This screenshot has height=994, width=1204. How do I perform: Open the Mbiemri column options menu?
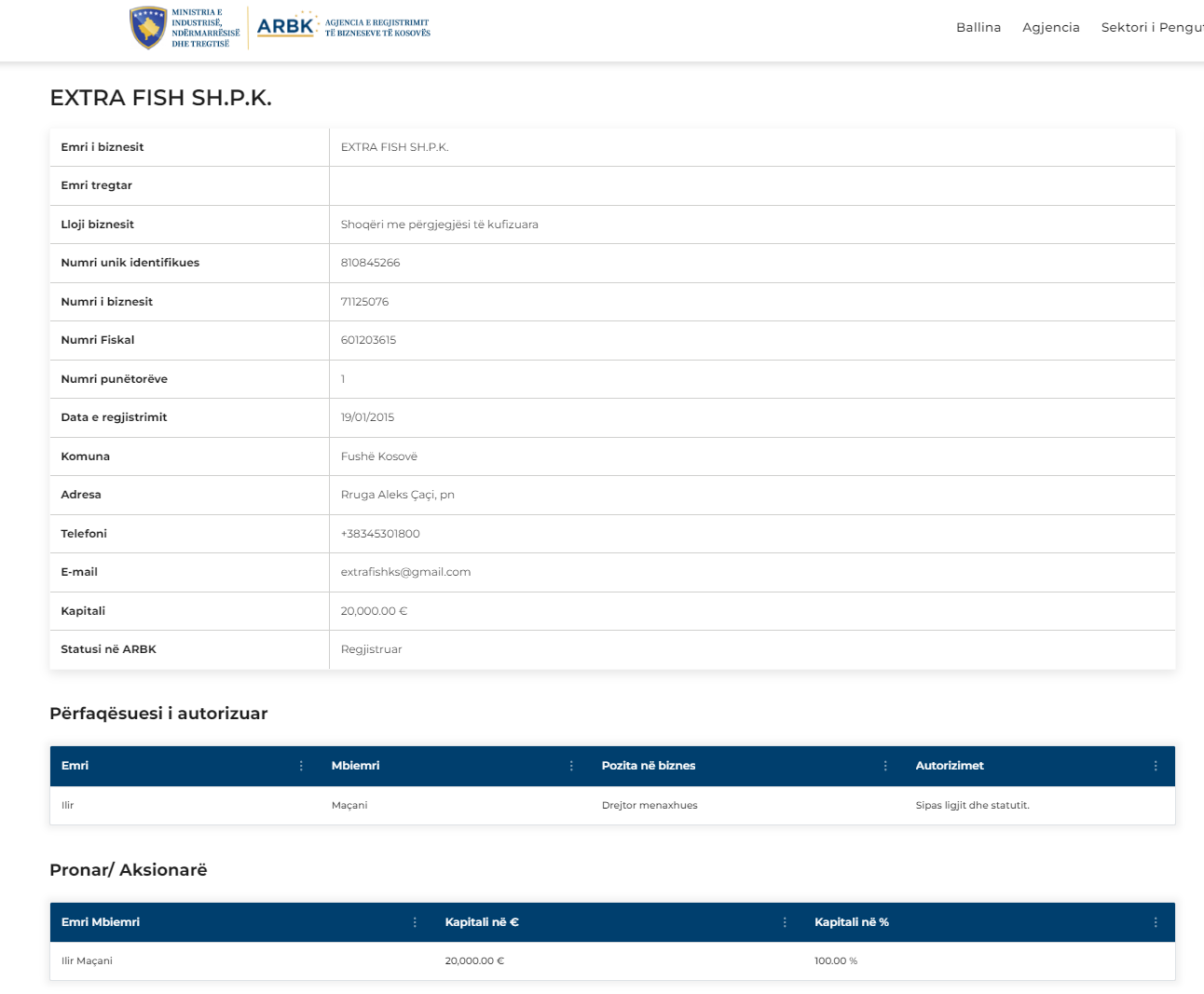571,766
